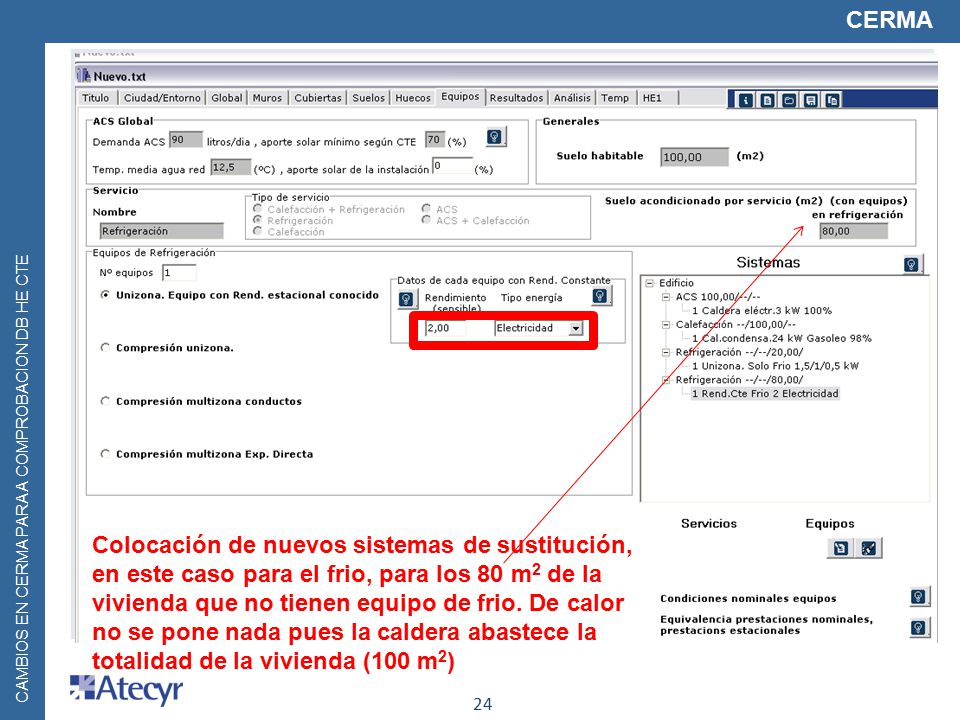Click the new document toolbar icon

click(x=767, y=100)
